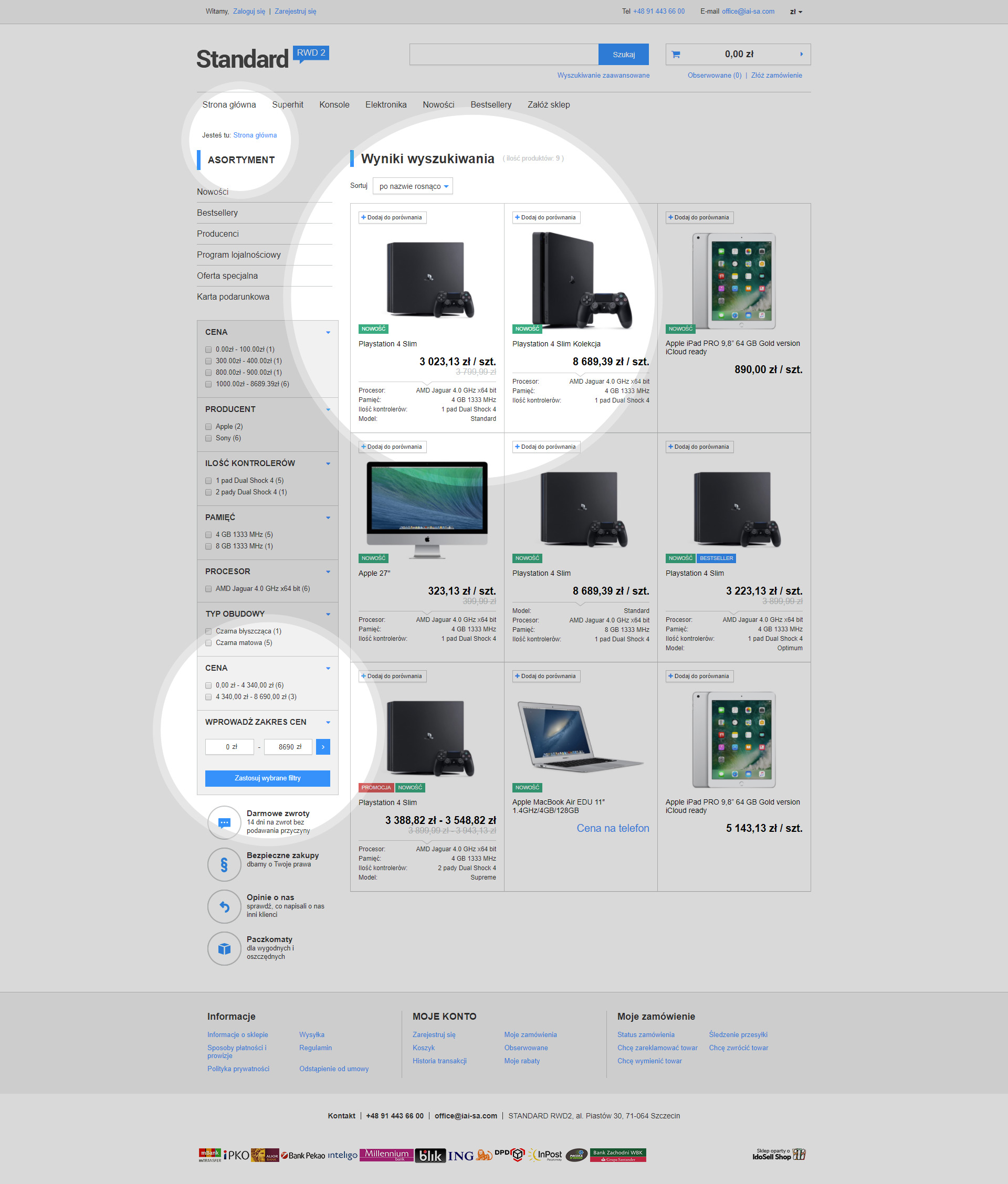1008x1184 pixels.
Task: Open the Superhit menu item
Action: [x=287, y=104]
